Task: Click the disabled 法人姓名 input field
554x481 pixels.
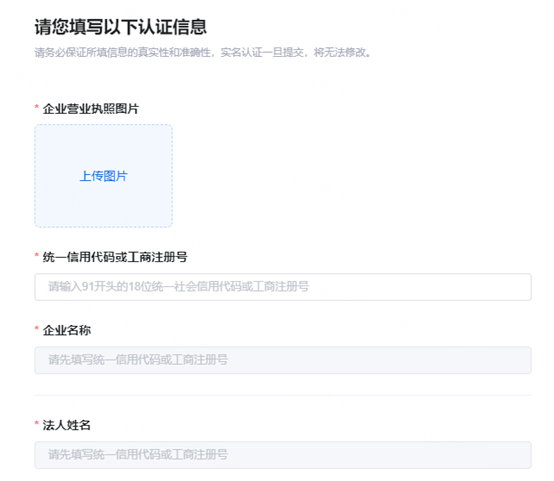Action: (283, 455)
